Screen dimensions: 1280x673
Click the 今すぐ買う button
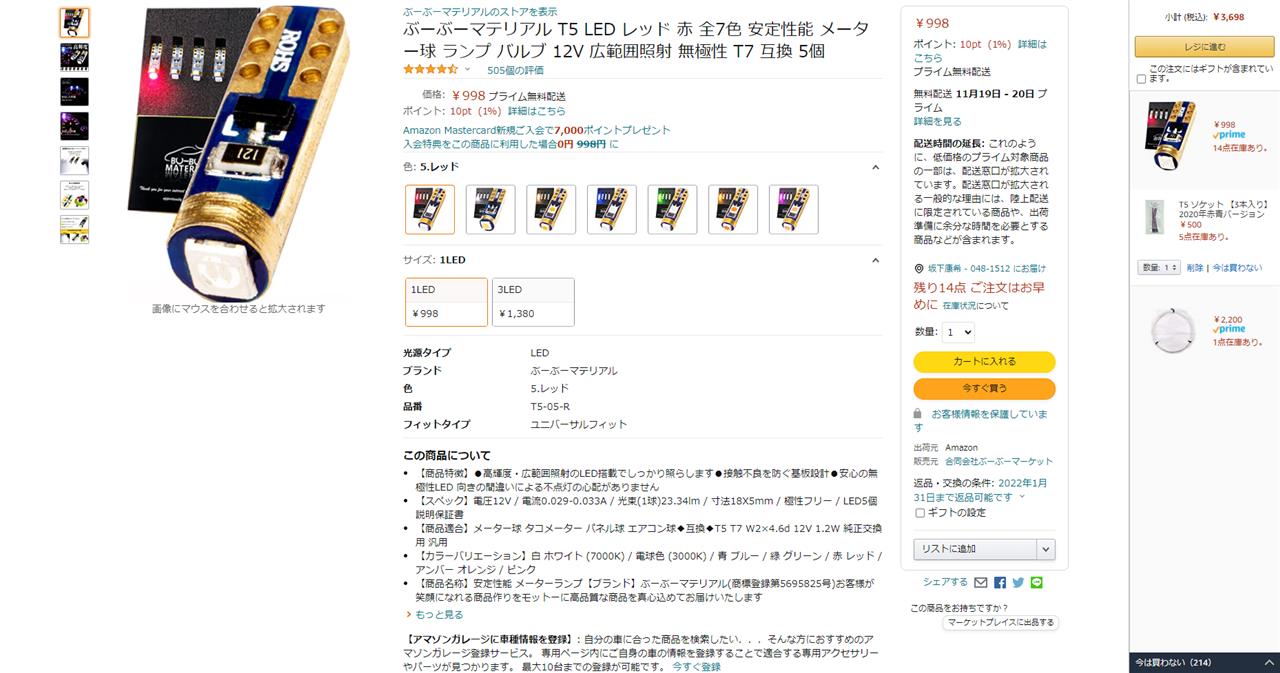[984, 388]
